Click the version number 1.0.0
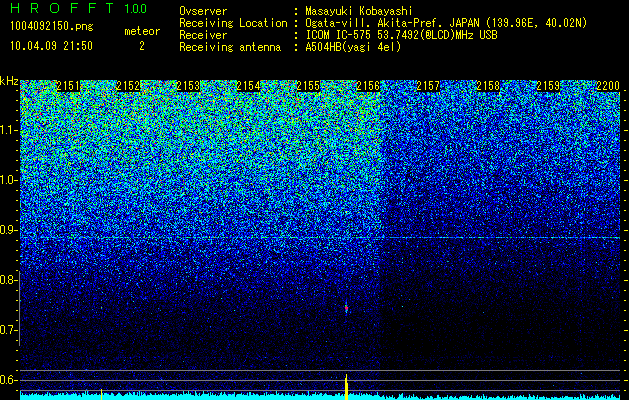629x400 pixels. [x=136, y=9]
